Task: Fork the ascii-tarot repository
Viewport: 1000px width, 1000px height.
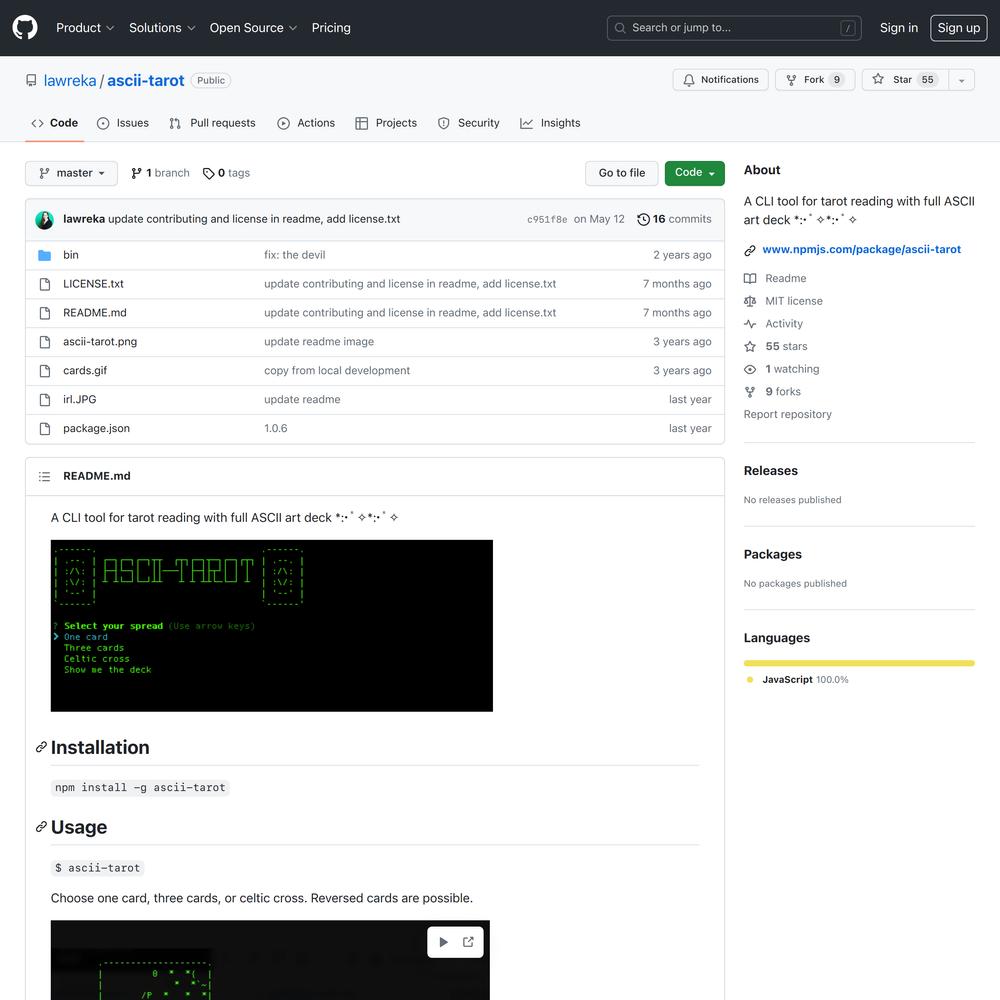Action: 814,80
